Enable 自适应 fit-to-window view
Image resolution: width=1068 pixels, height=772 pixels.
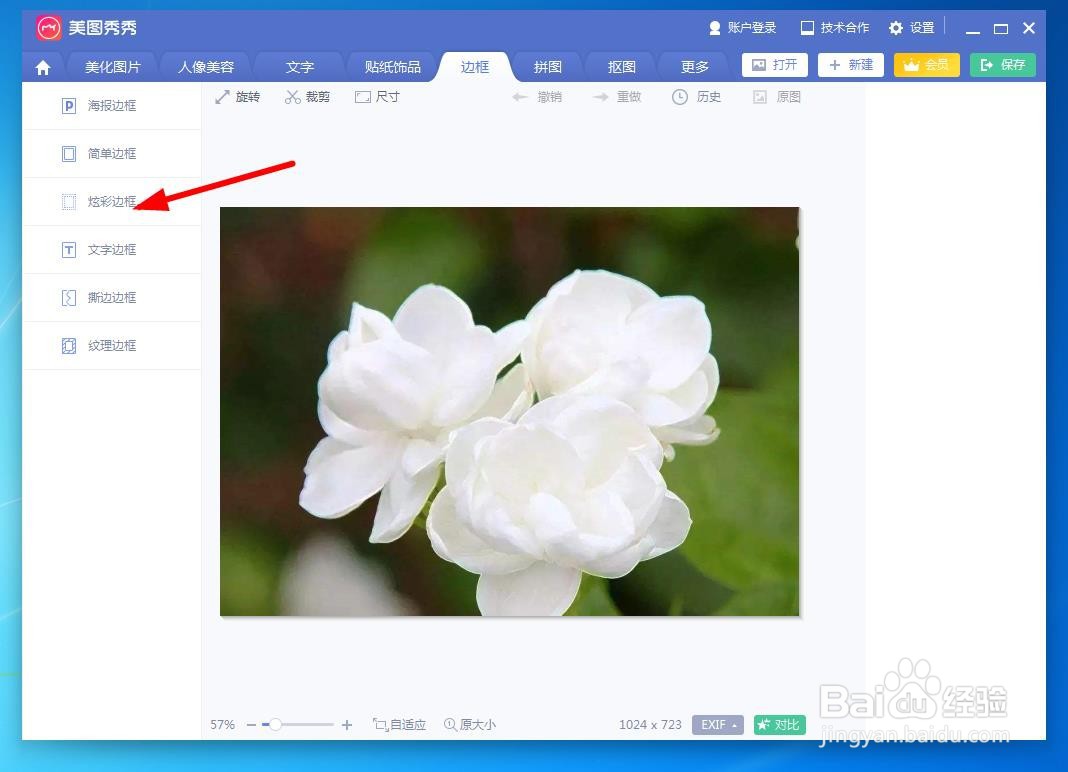click(399, 724)
